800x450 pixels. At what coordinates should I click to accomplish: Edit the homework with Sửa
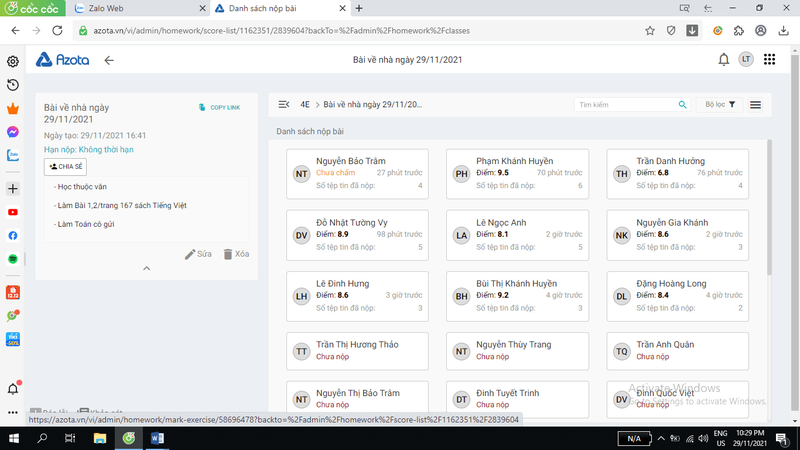198,254
